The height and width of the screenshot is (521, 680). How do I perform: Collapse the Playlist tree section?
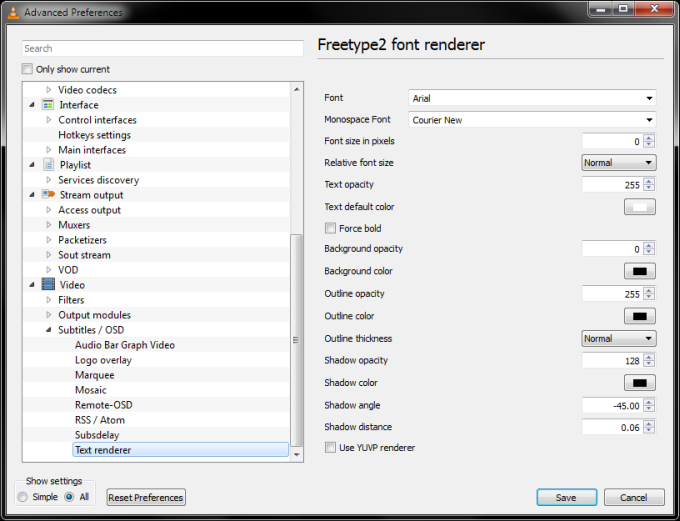32,165
